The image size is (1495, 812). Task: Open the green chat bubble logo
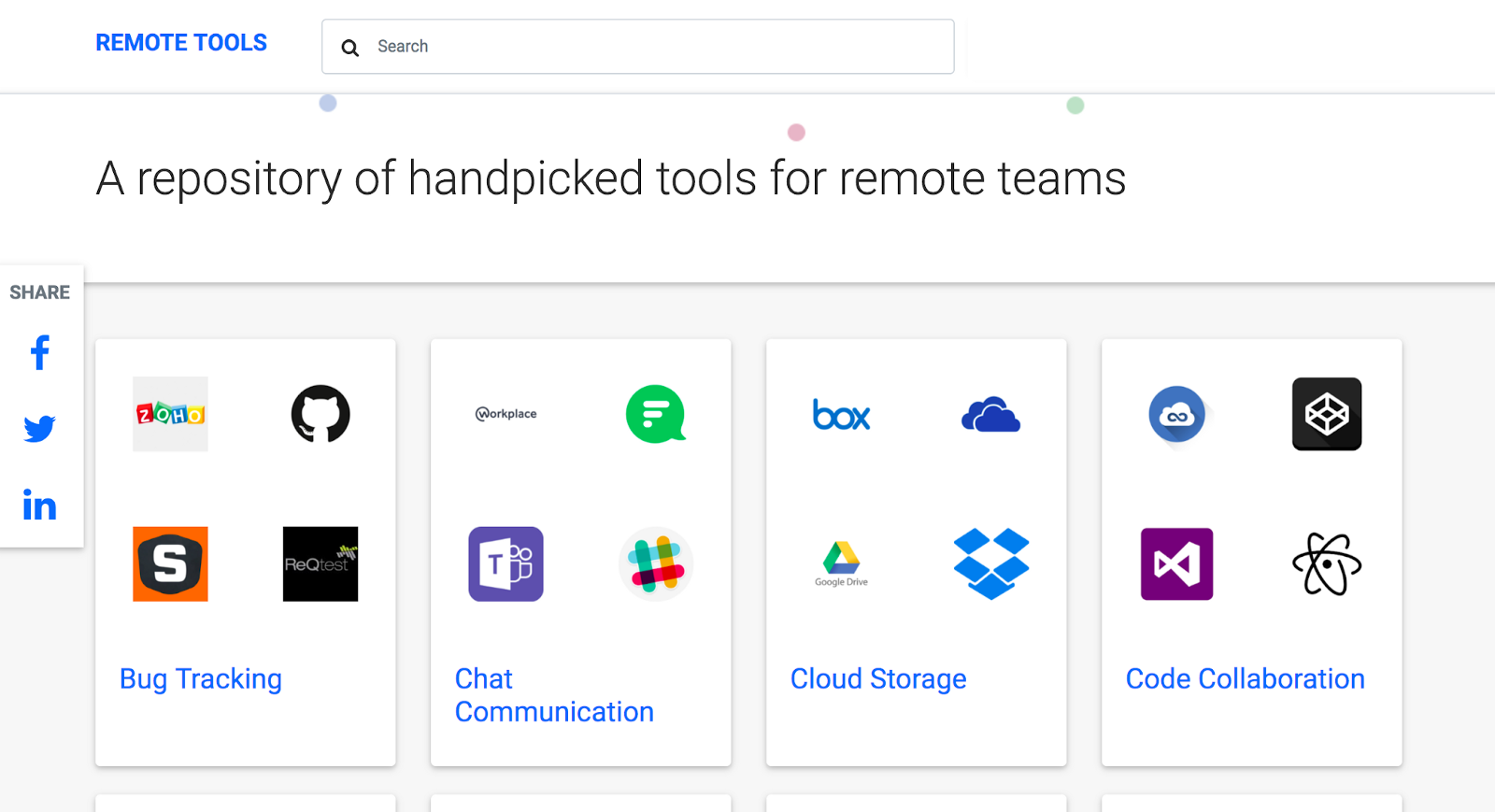coord(656,414)
